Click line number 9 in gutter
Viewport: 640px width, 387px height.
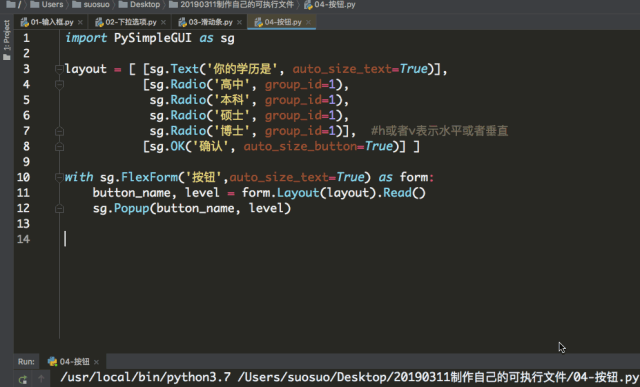[x=26, y=162]
